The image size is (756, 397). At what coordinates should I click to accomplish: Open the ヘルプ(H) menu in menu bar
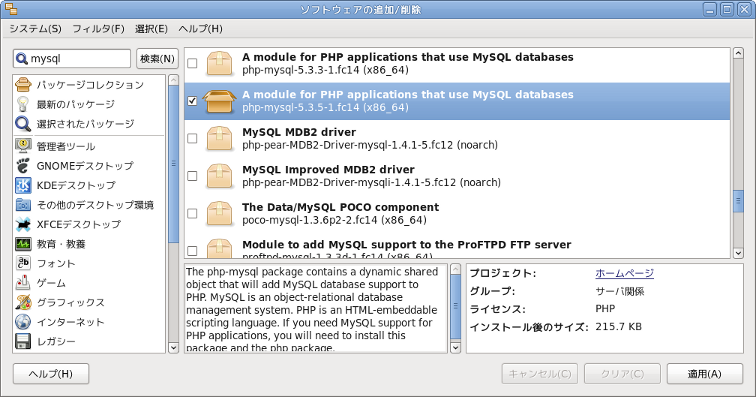[201, 29]
